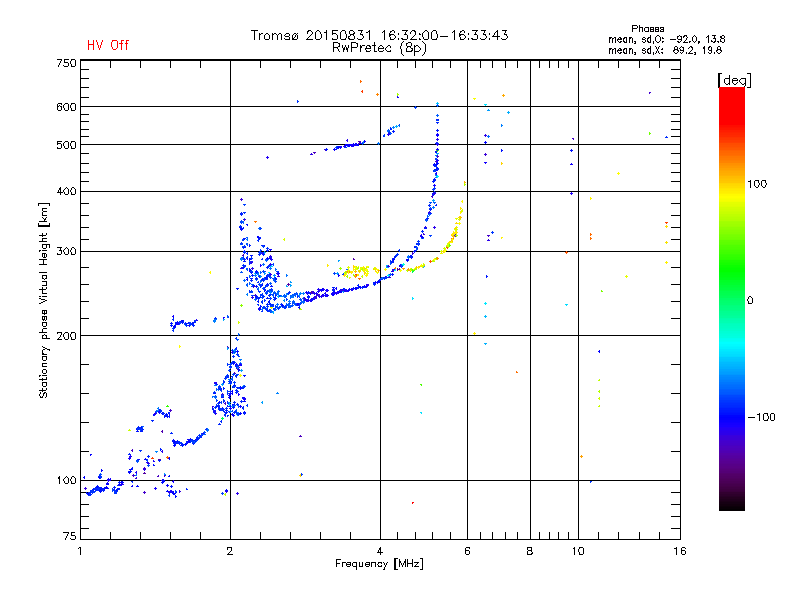Select the 'mean, sd,X: 89.2, 19.8' line

pyautogui.click(x=665, y=50)
